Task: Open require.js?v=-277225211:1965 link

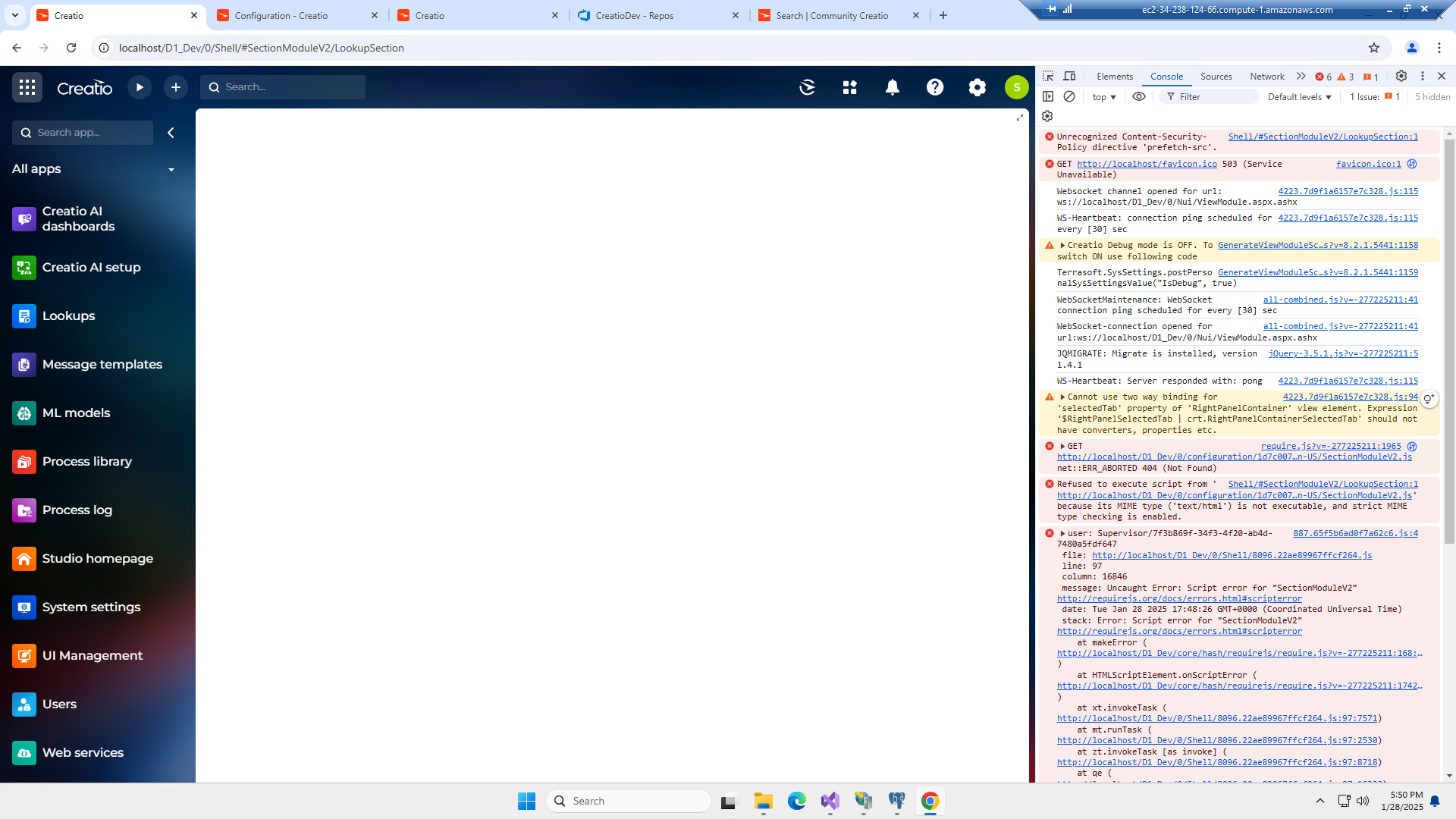Action: click(x=1331, y=447)
